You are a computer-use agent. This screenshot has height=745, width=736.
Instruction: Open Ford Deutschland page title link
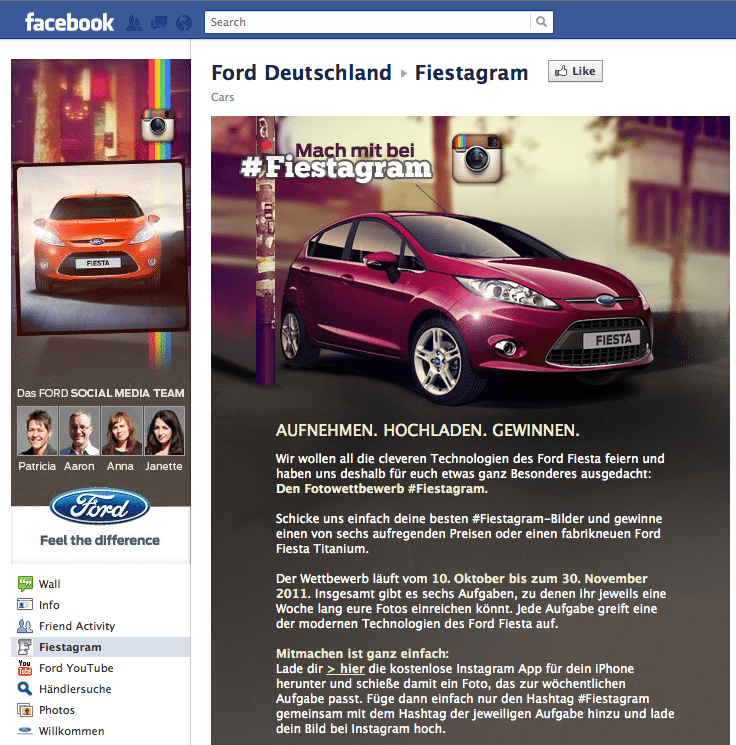[x=301, y=73]
